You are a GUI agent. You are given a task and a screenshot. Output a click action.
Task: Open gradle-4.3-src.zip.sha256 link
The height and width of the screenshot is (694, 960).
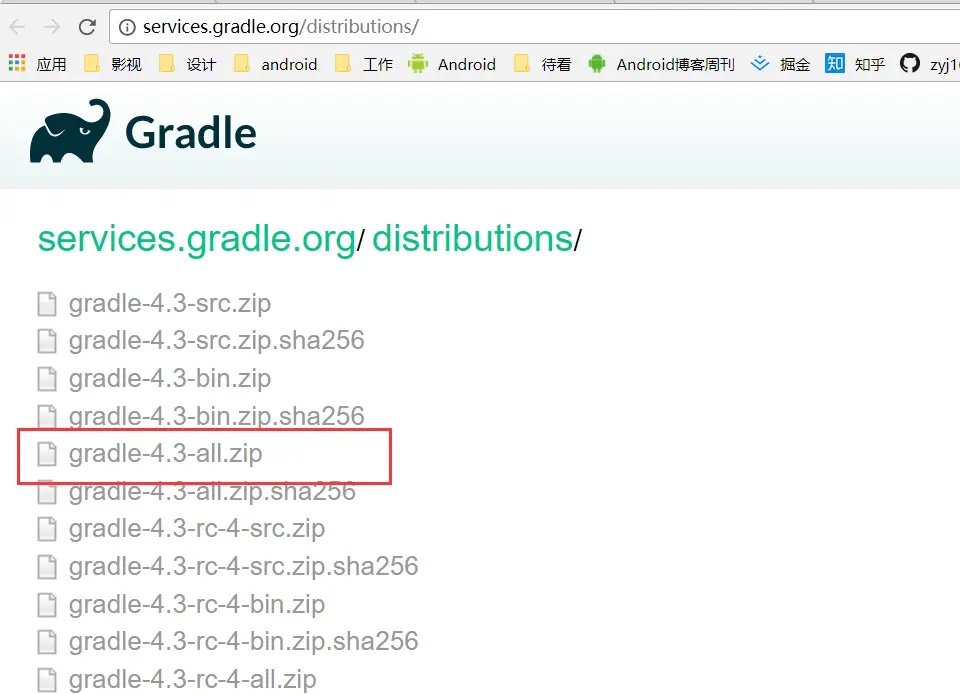click(216, 341)
